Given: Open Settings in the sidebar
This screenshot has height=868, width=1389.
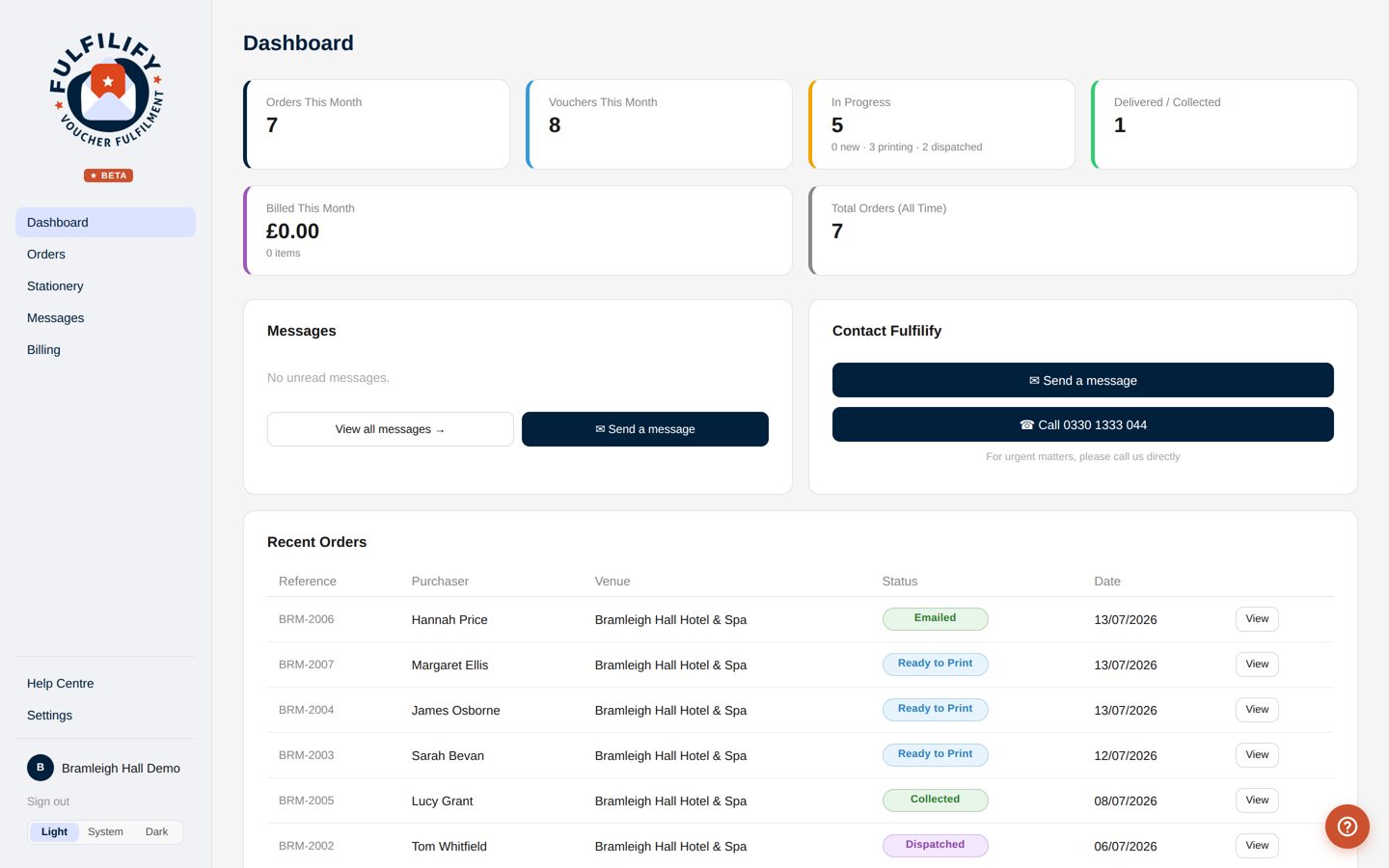Looking at the screenshot, I should (x=105, y=715).
